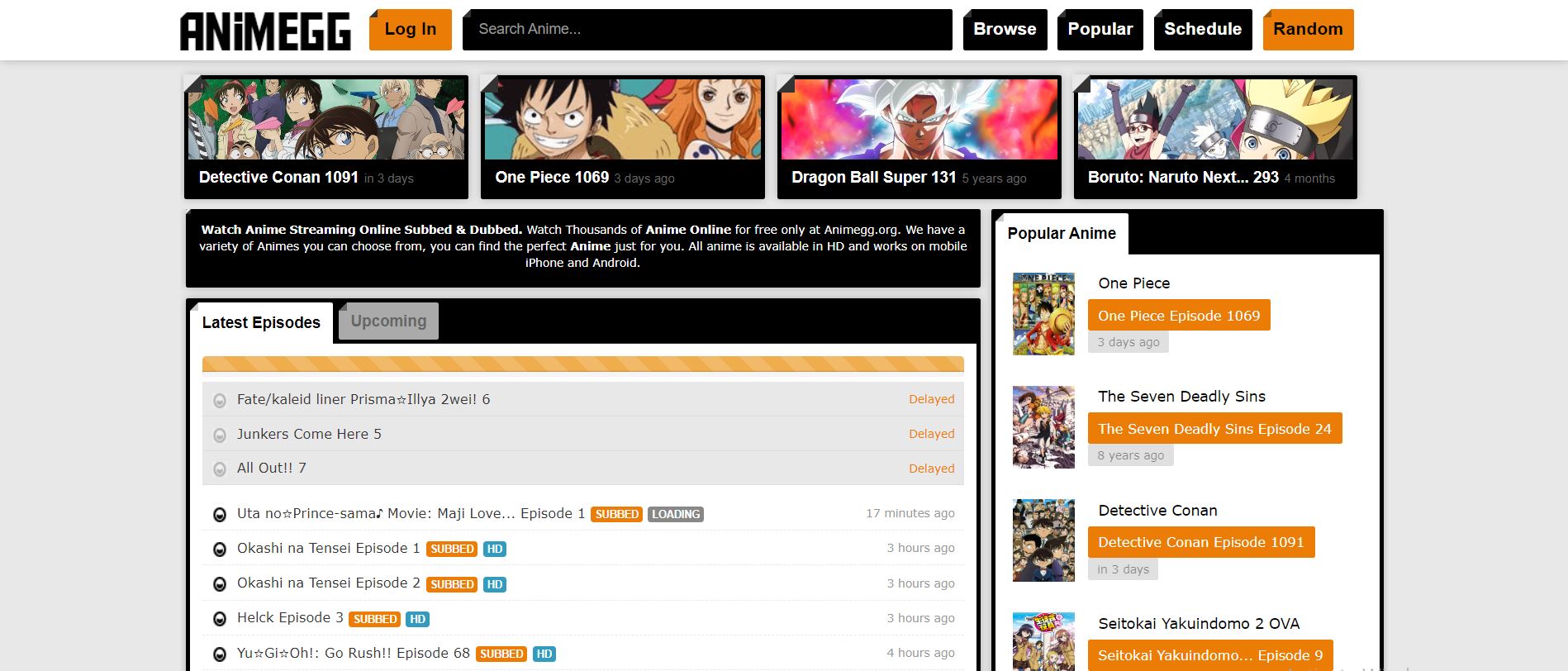Open Seitokai Yakuindomo Episode 9 button
Image resolution: width=1568 pixels, height=671 pixels.
[x=1210, y=655]
